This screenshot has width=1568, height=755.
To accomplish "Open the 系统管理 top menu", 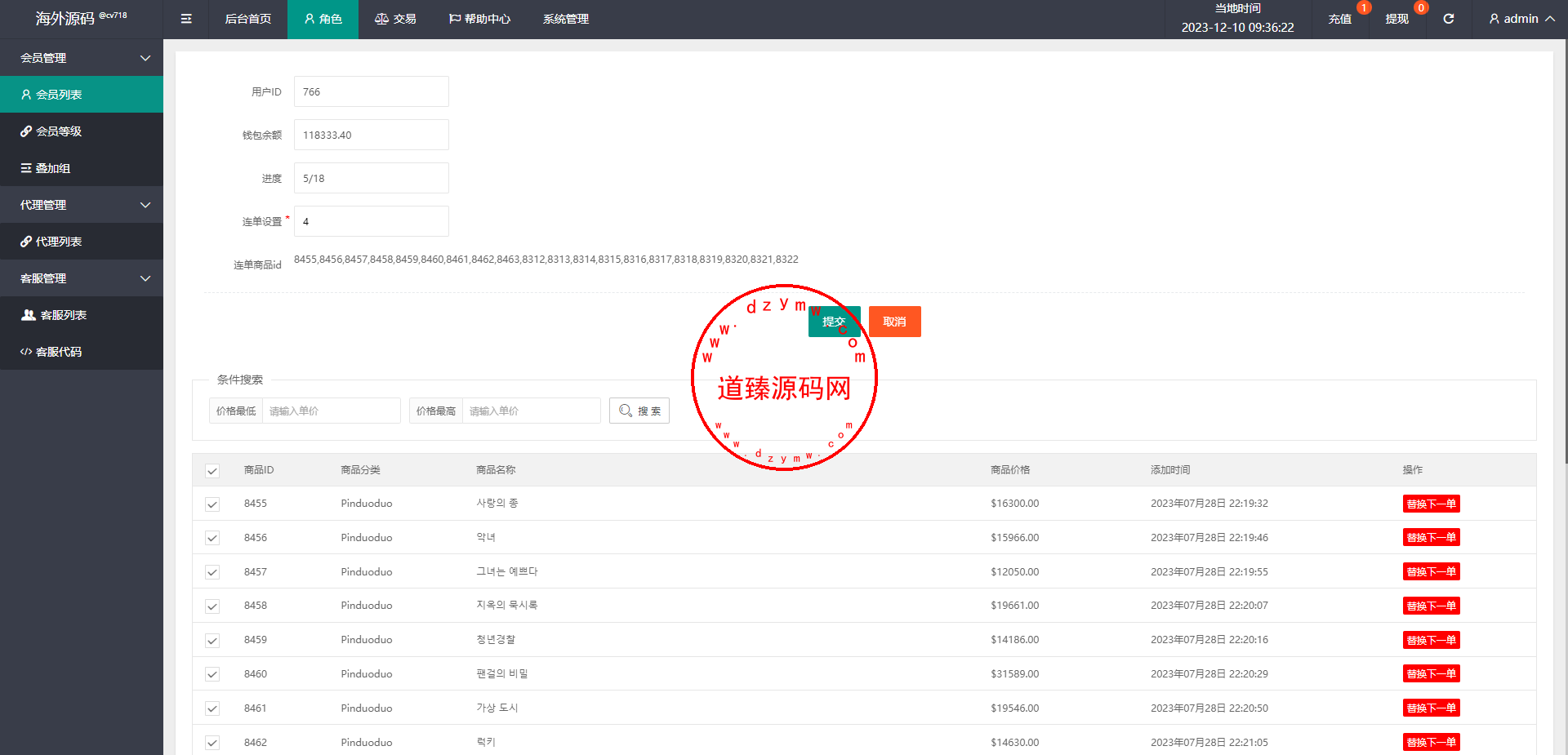I will pos(566,19).
